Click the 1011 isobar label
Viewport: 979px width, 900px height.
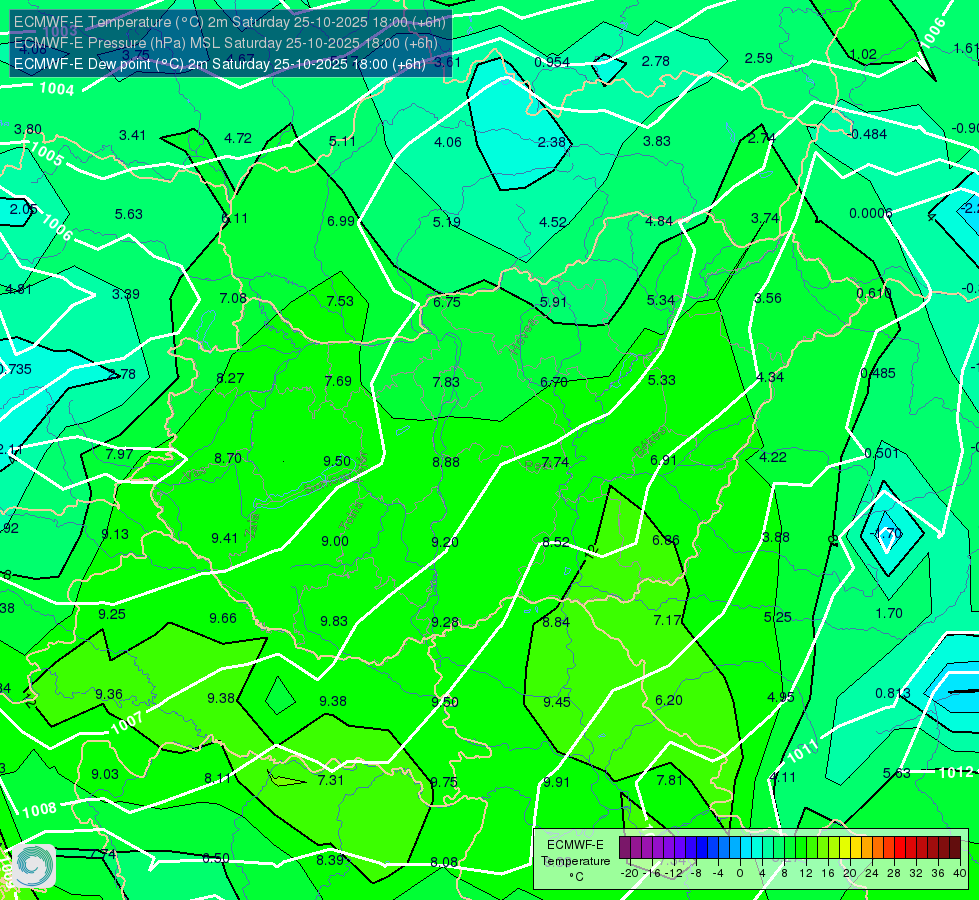pos(802,750)
